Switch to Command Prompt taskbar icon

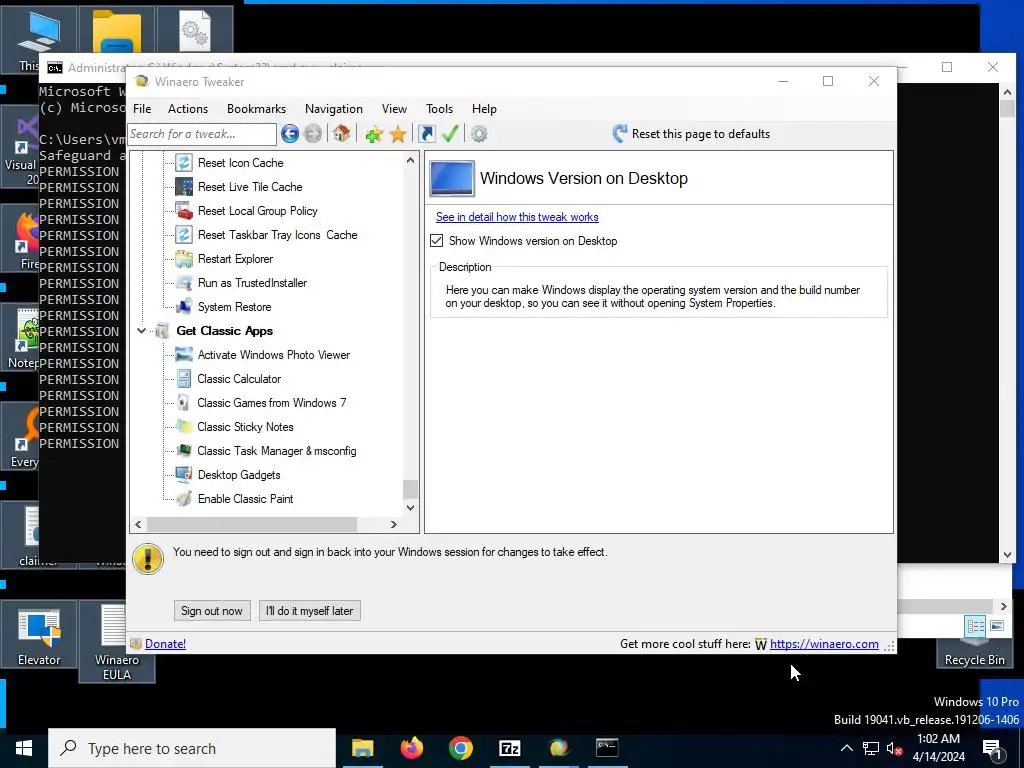click(x=607, y=748)
